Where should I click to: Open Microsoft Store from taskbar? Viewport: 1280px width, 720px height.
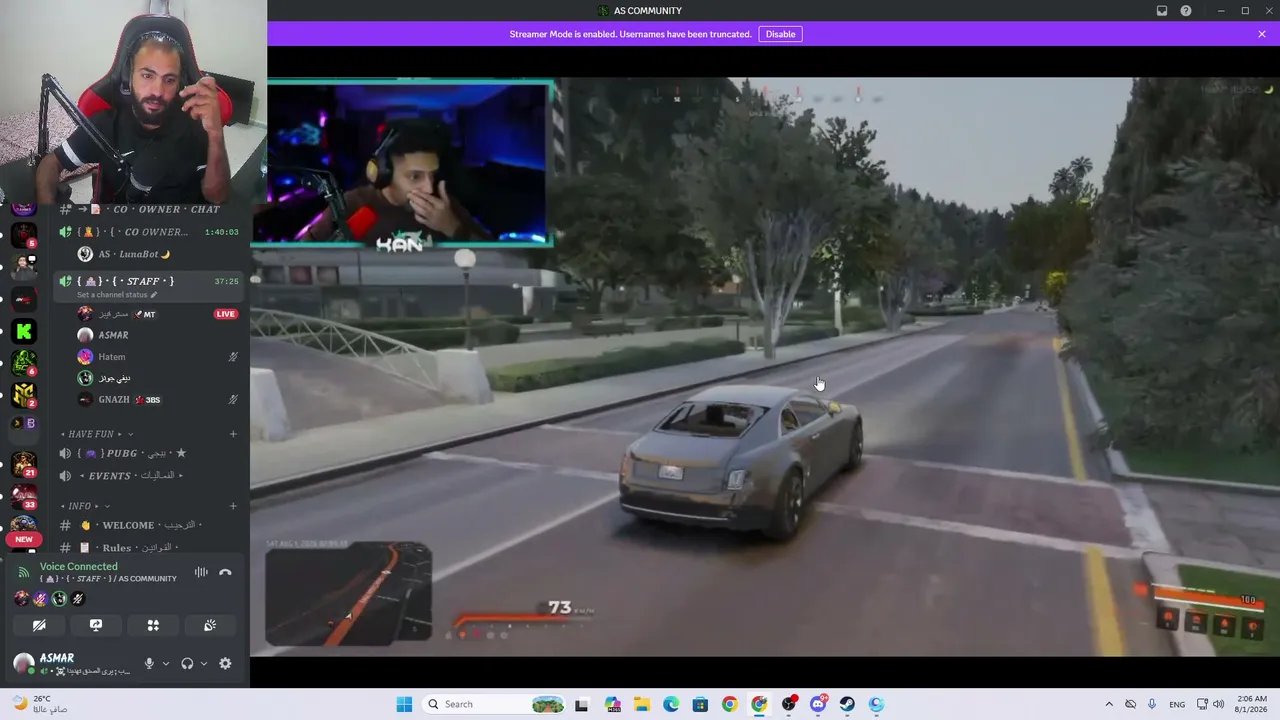click(700, 704)
